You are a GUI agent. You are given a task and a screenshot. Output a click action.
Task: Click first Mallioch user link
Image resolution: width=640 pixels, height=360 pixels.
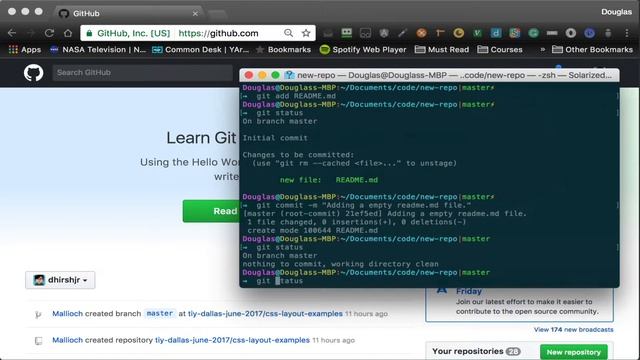67,313
